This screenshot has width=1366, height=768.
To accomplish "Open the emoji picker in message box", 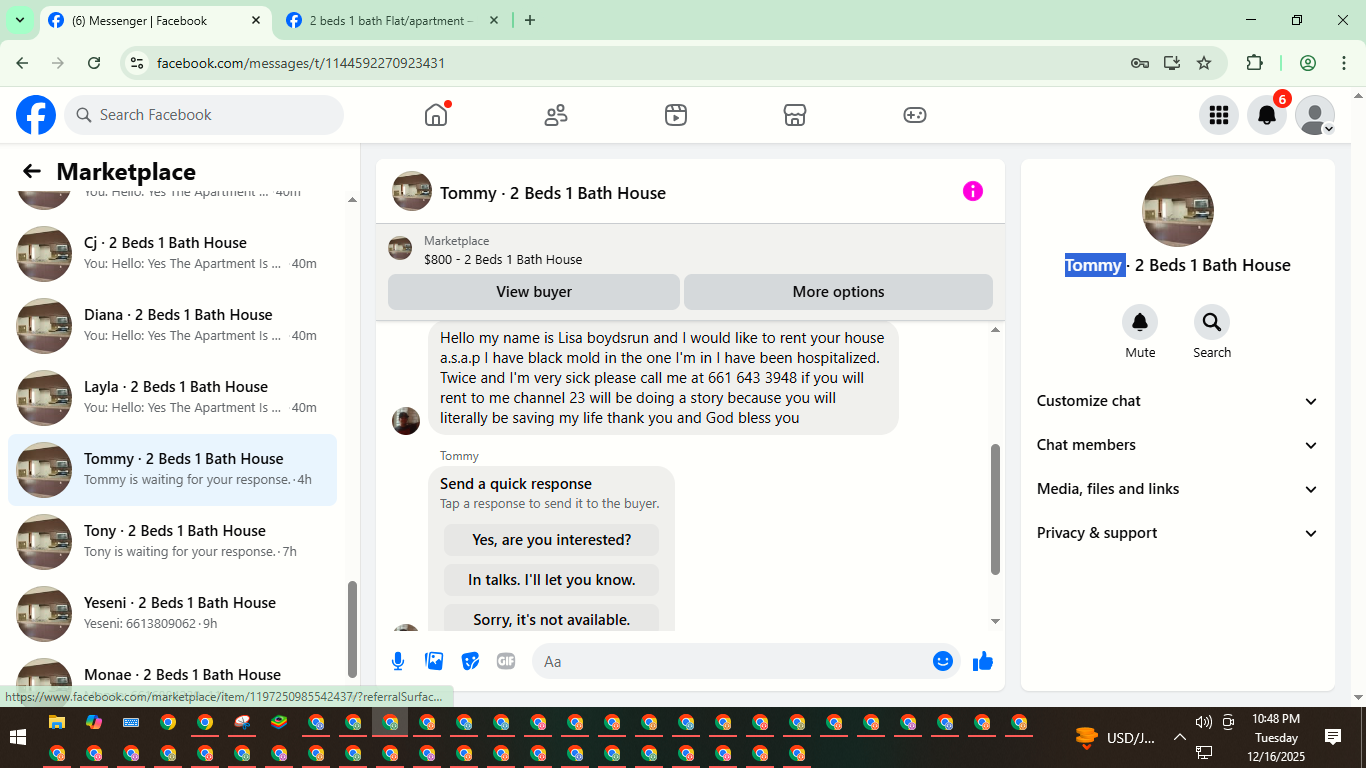I will 943,661.
